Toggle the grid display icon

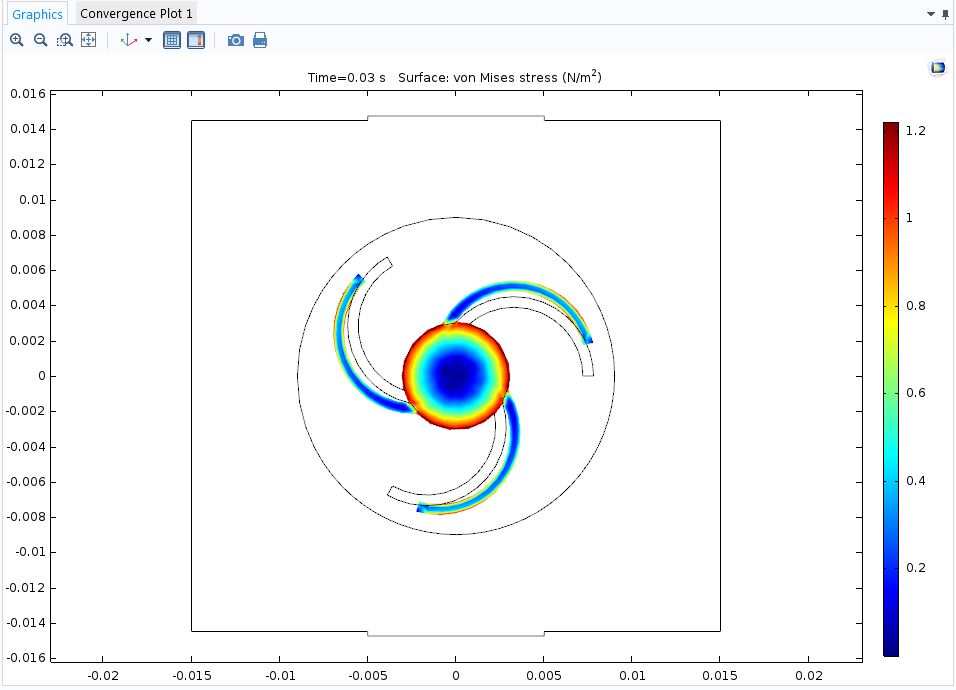click(172, 40)
